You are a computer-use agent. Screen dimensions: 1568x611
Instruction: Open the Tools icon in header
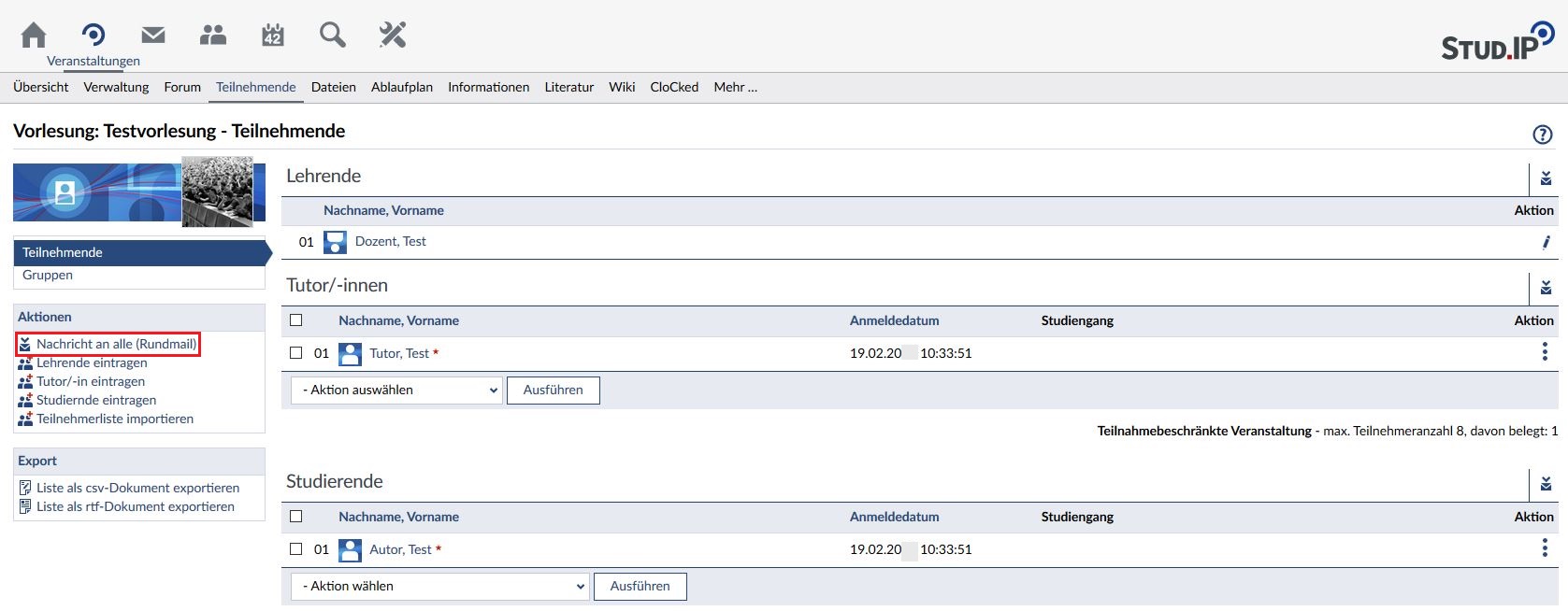[x=393, y=36]
